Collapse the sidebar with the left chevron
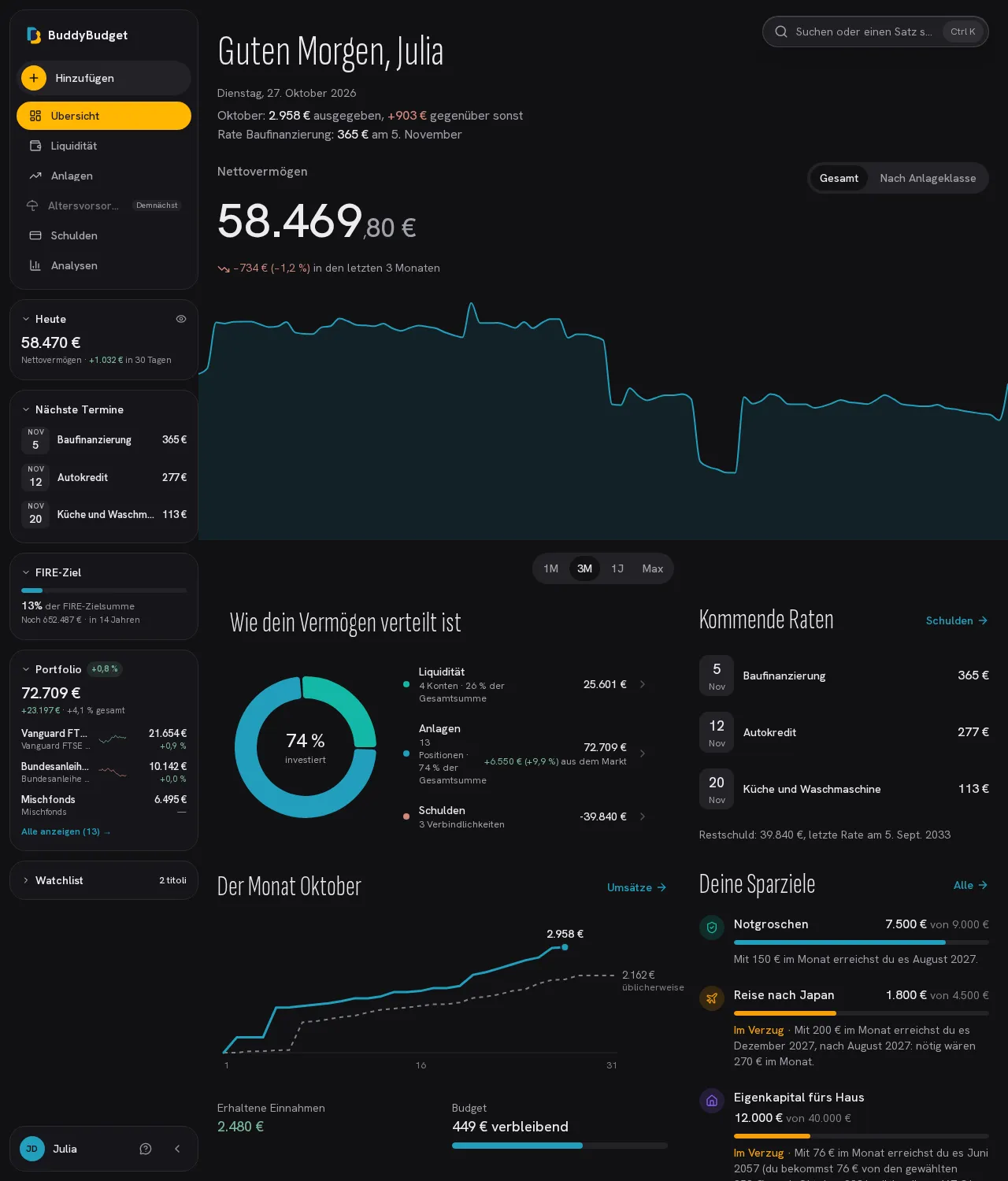 (177, 1149)
